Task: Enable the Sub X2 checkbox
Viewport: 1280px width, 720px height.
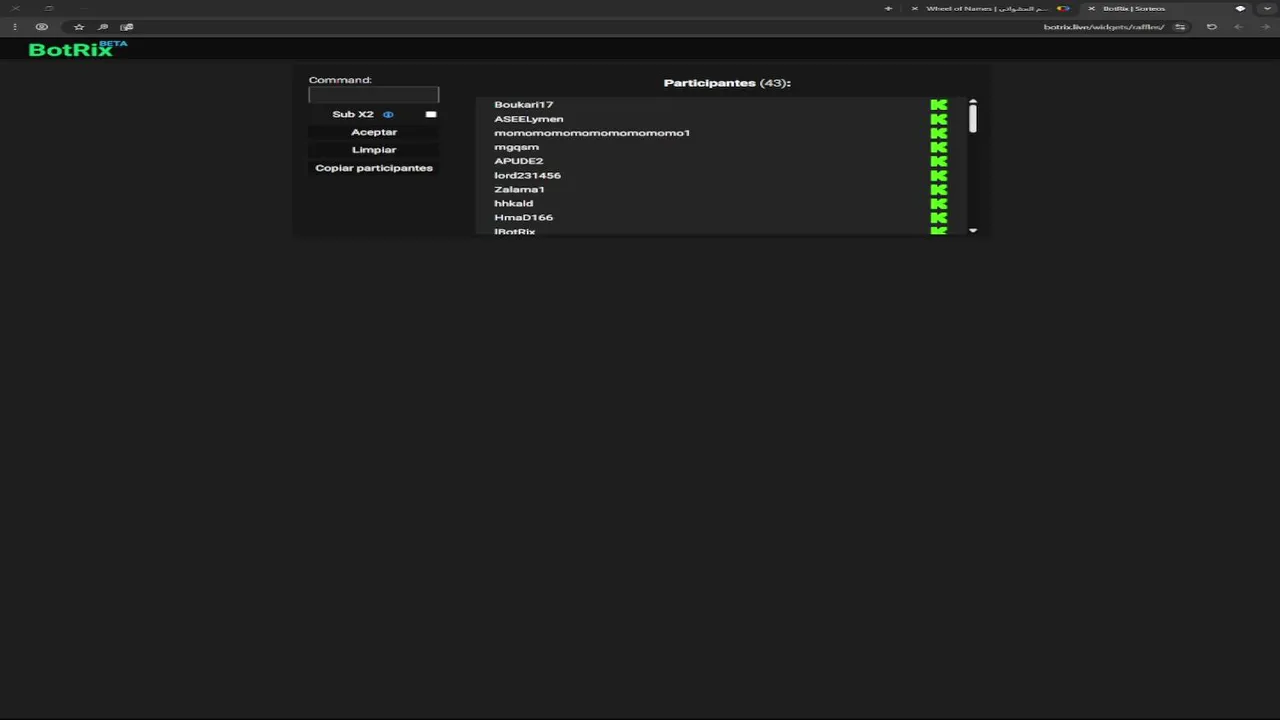Action: [x=431, y=115]
